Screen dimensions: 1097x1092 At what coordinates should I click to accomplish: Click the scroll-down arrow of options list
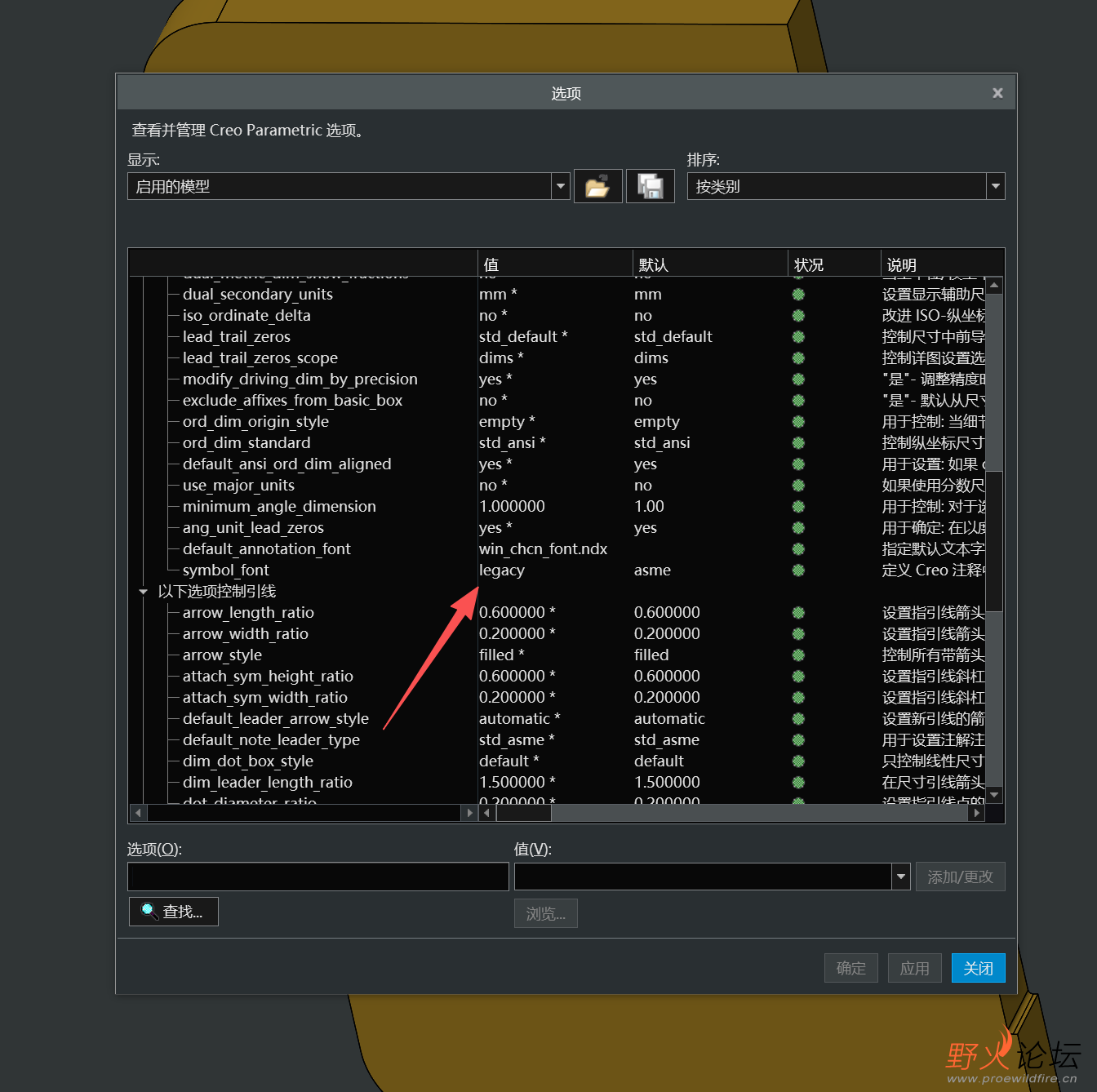pos(994,795)
